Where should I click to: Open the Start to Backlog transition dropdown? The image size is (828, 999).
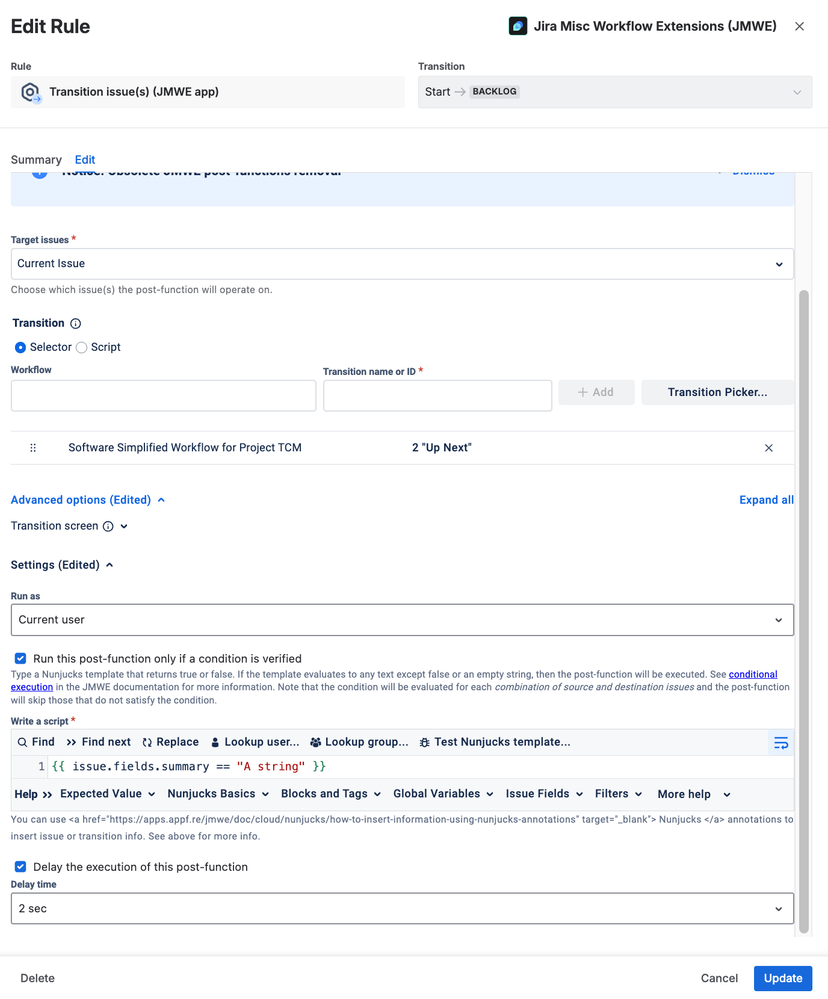615,92
